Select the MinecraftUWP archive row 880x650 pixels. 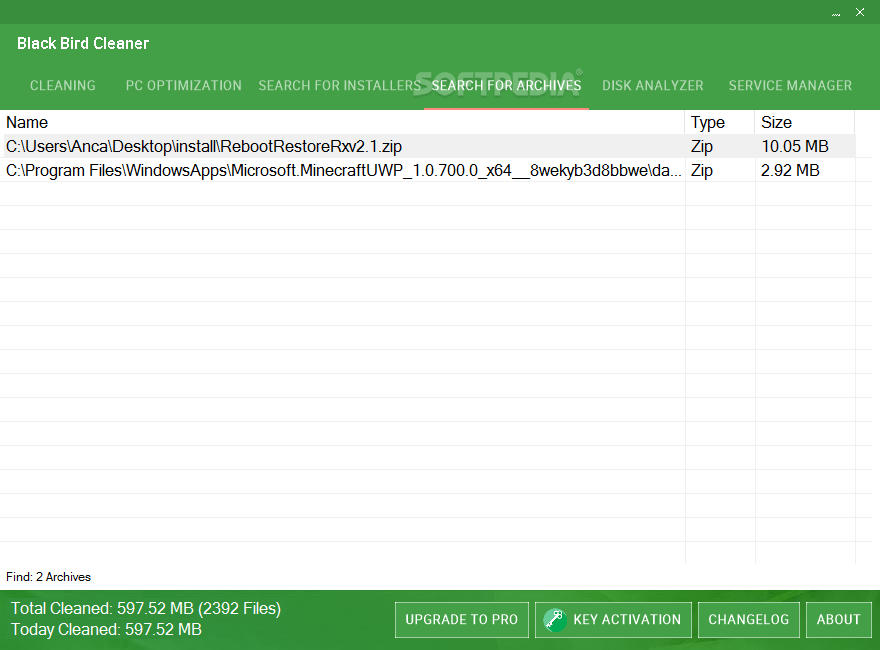[x=428, y=171]
